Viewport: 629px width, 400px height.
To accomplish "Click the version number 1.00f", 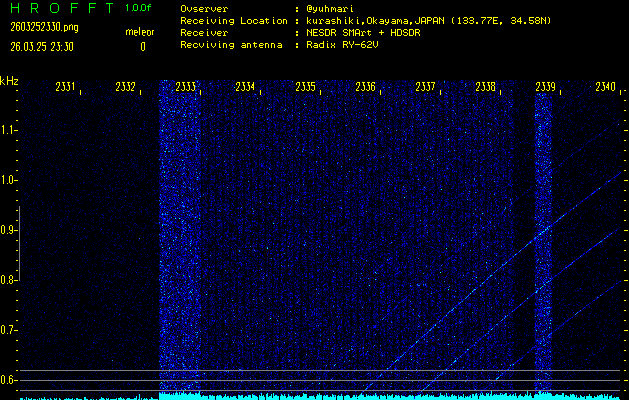I will point(139,8).
